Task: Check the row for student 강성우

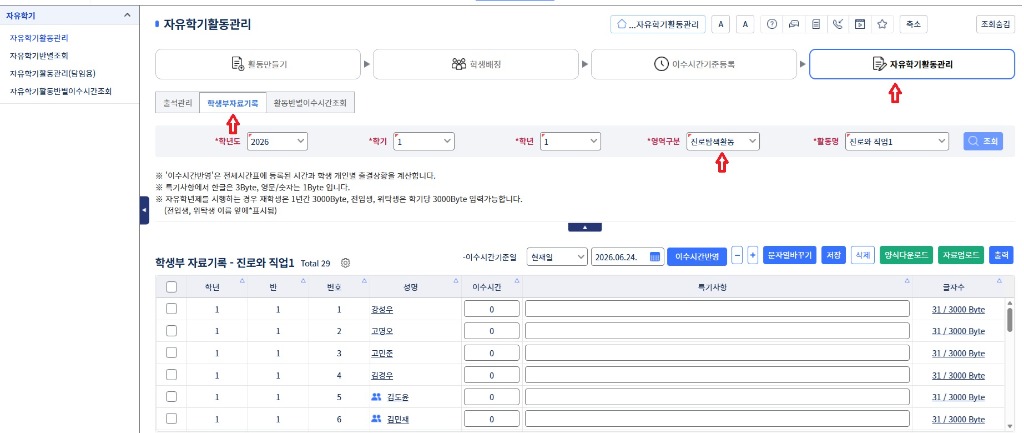Action: click(x=171, y=309)
